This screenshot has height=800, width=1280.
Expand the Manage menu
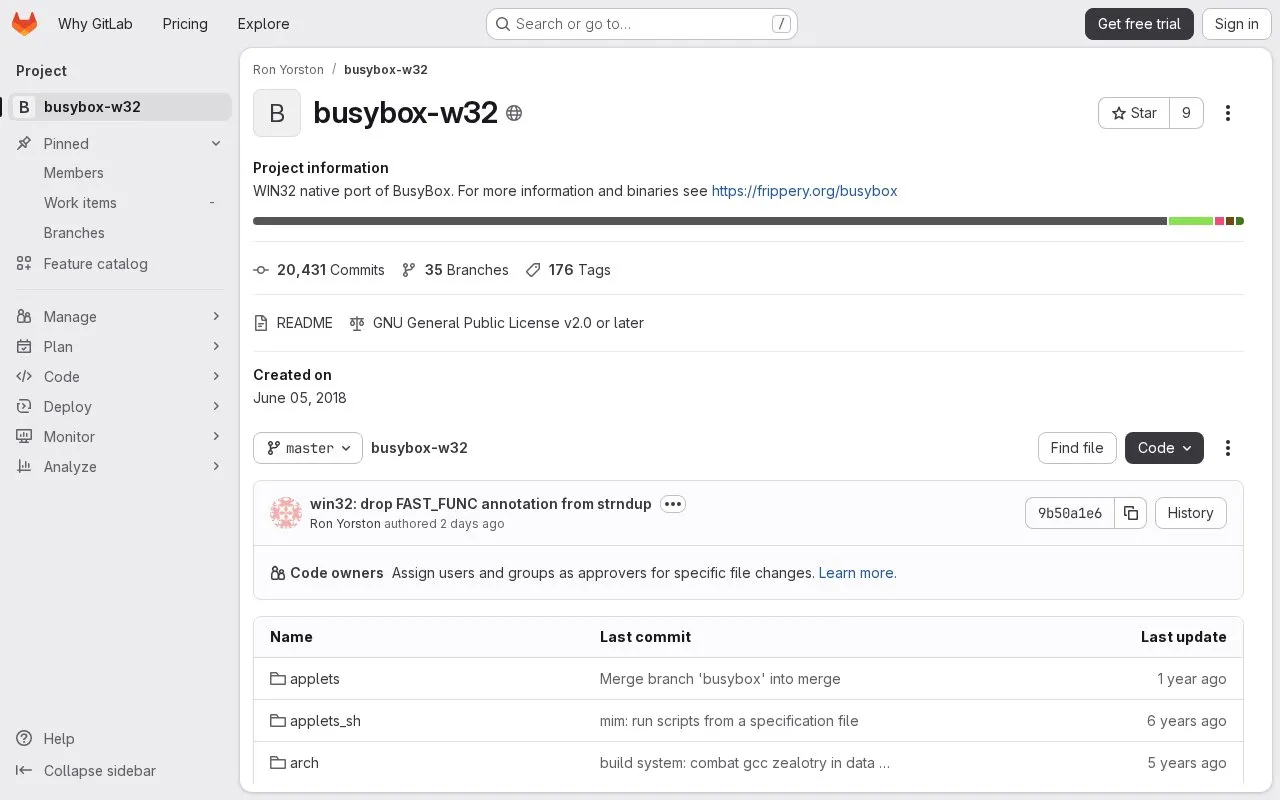(120, 317)
